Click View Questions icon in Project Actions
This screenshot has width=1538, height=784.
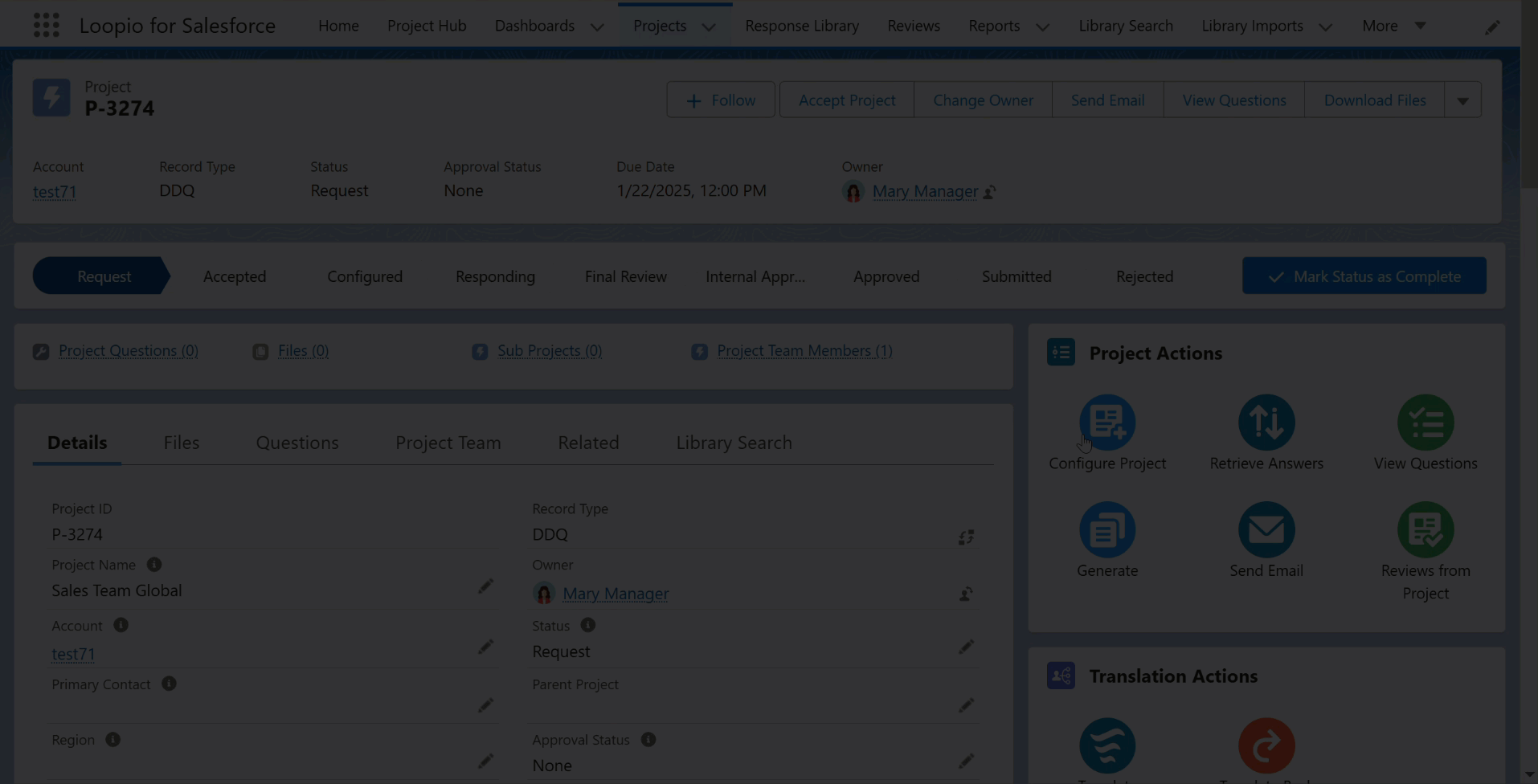coord(1426,422)
